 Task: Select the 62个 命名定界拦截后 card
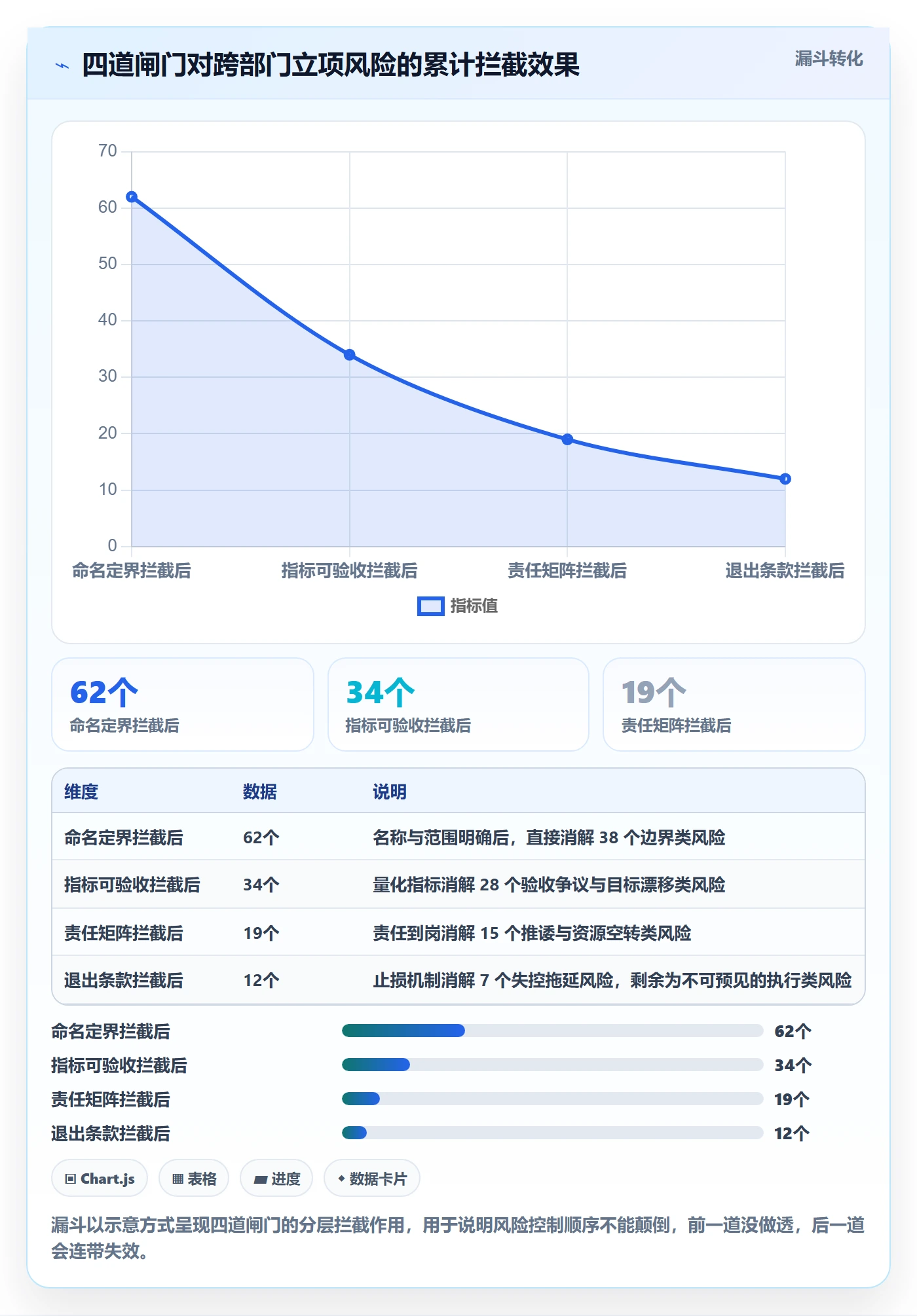coord(183,704)
